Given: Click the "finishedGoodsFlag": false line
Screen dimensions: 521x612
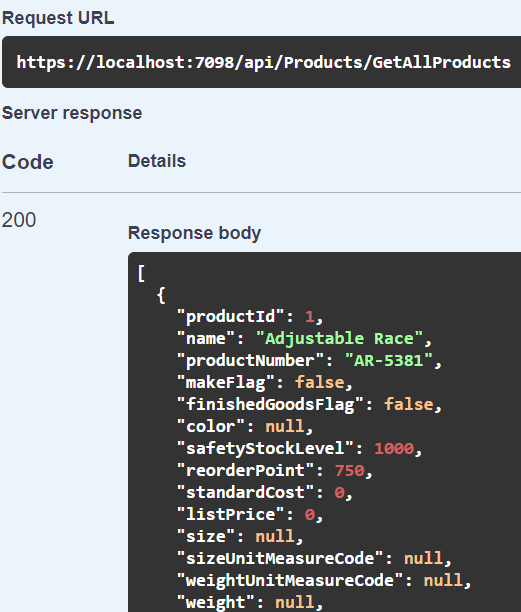Looking at the screenshot, I should [309, 404].
